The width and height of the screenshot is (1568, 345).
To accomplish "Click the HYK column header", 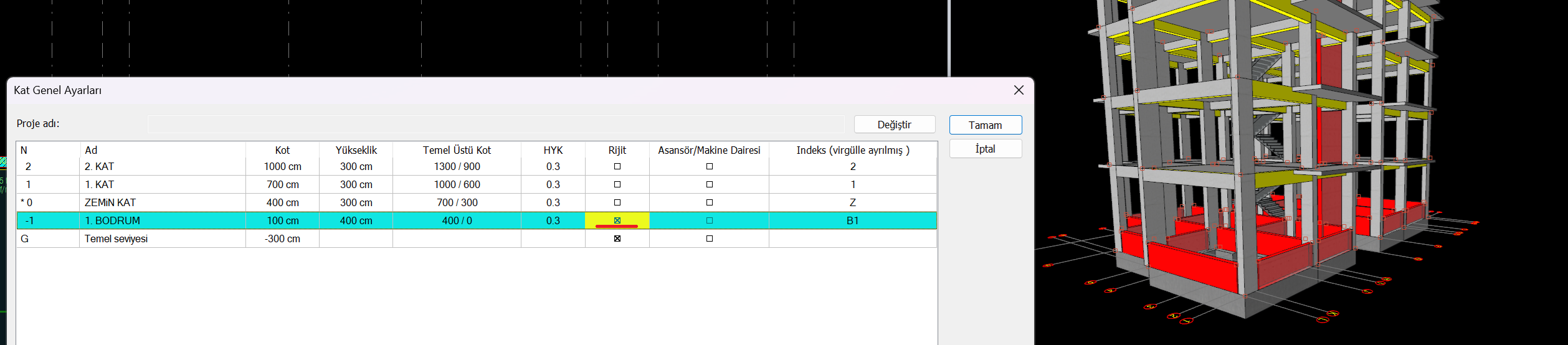I will point(553,150).
